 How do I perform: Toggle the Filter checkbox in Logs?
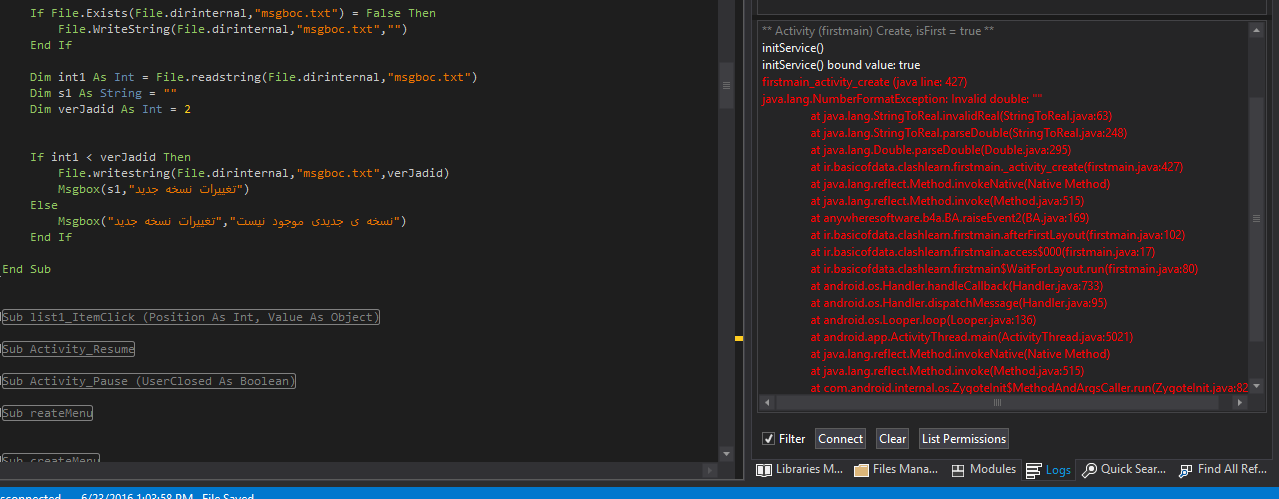coord(768,439)
